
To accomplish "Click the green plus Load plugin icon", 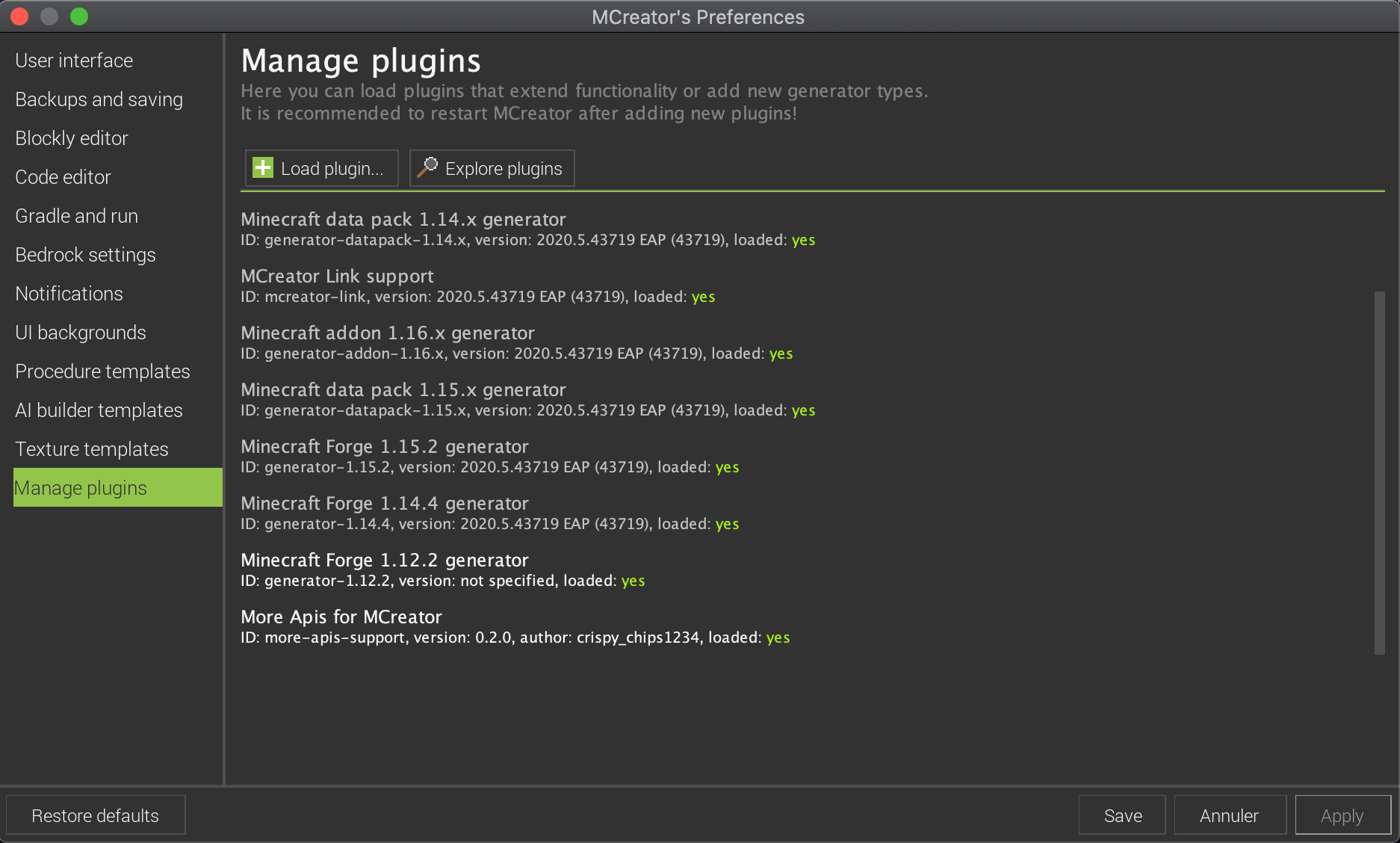I will pyautogui.click(x=262, y=167).
